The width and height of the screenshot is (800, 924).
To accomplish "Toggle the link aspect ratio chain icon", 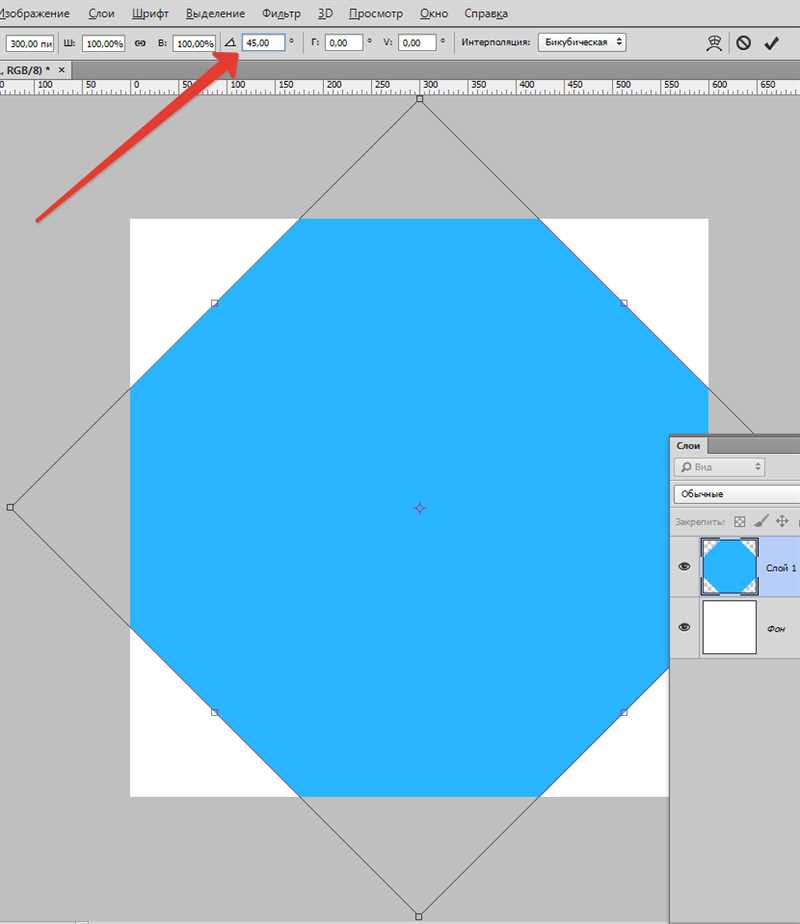I will tap(140, 43).
